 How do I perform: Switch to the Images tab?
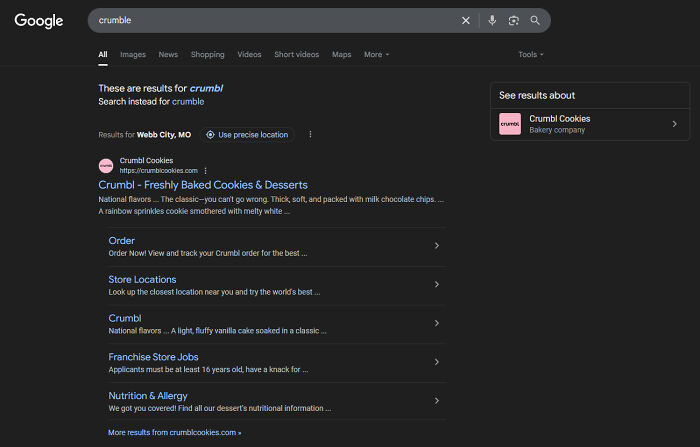[133, 54]
